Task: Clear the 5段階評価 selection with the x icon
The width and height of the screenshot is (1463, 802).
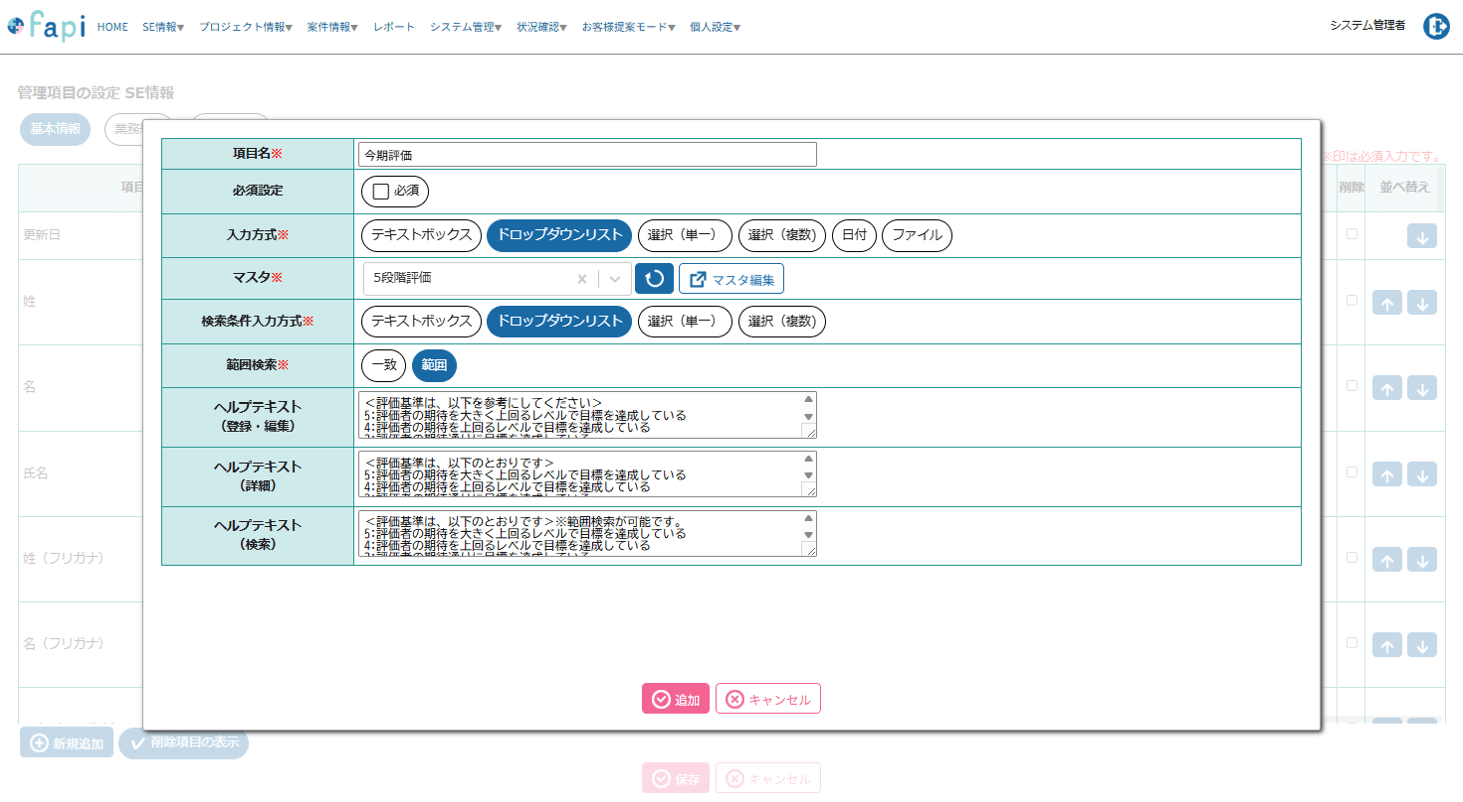Action: 582,279
